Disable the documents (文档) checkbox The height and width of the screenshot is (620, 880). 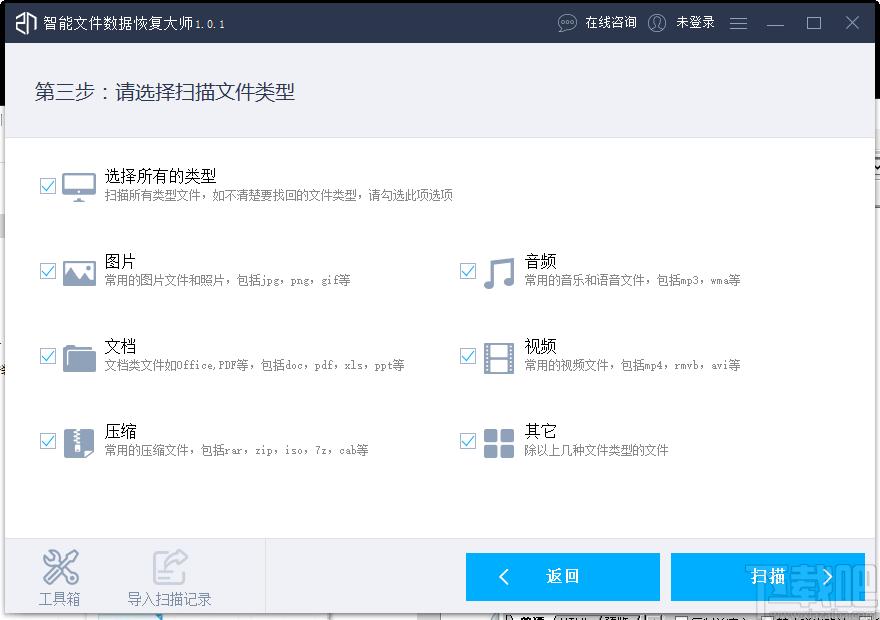coord(48,356)
